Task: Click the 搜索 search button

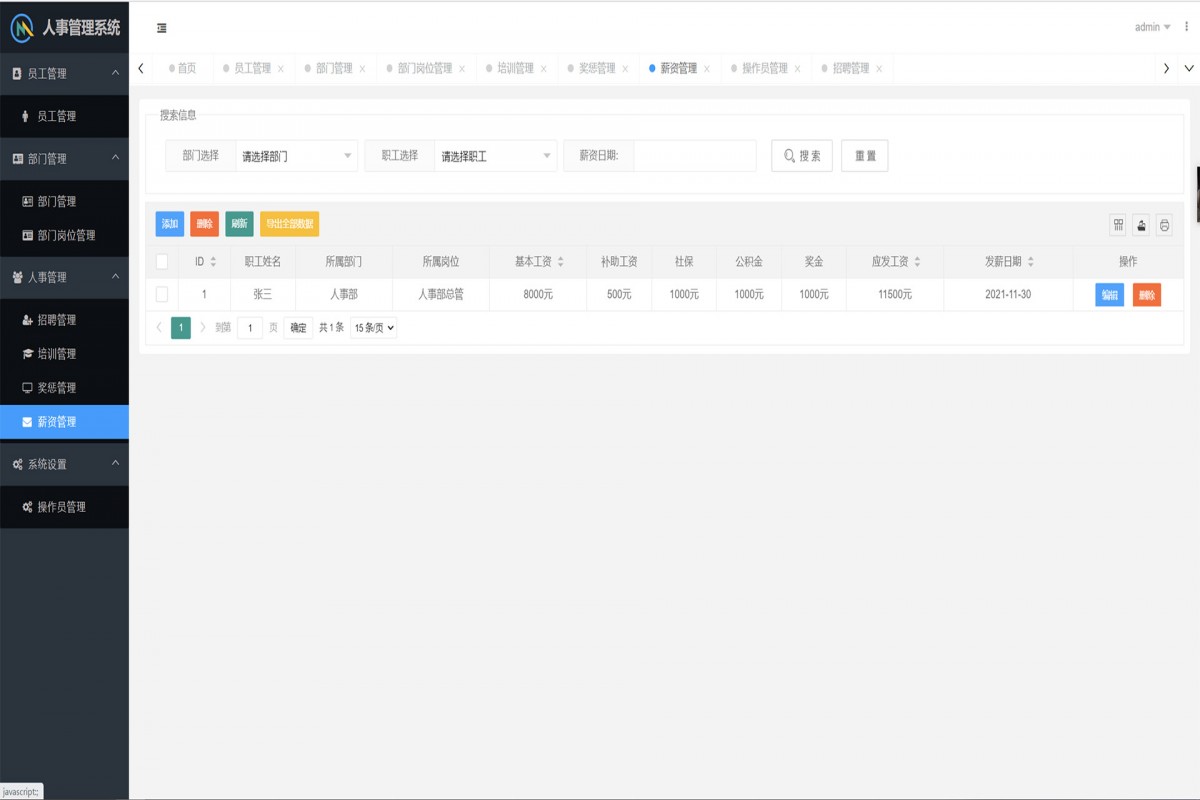Action: coord(801,155)
